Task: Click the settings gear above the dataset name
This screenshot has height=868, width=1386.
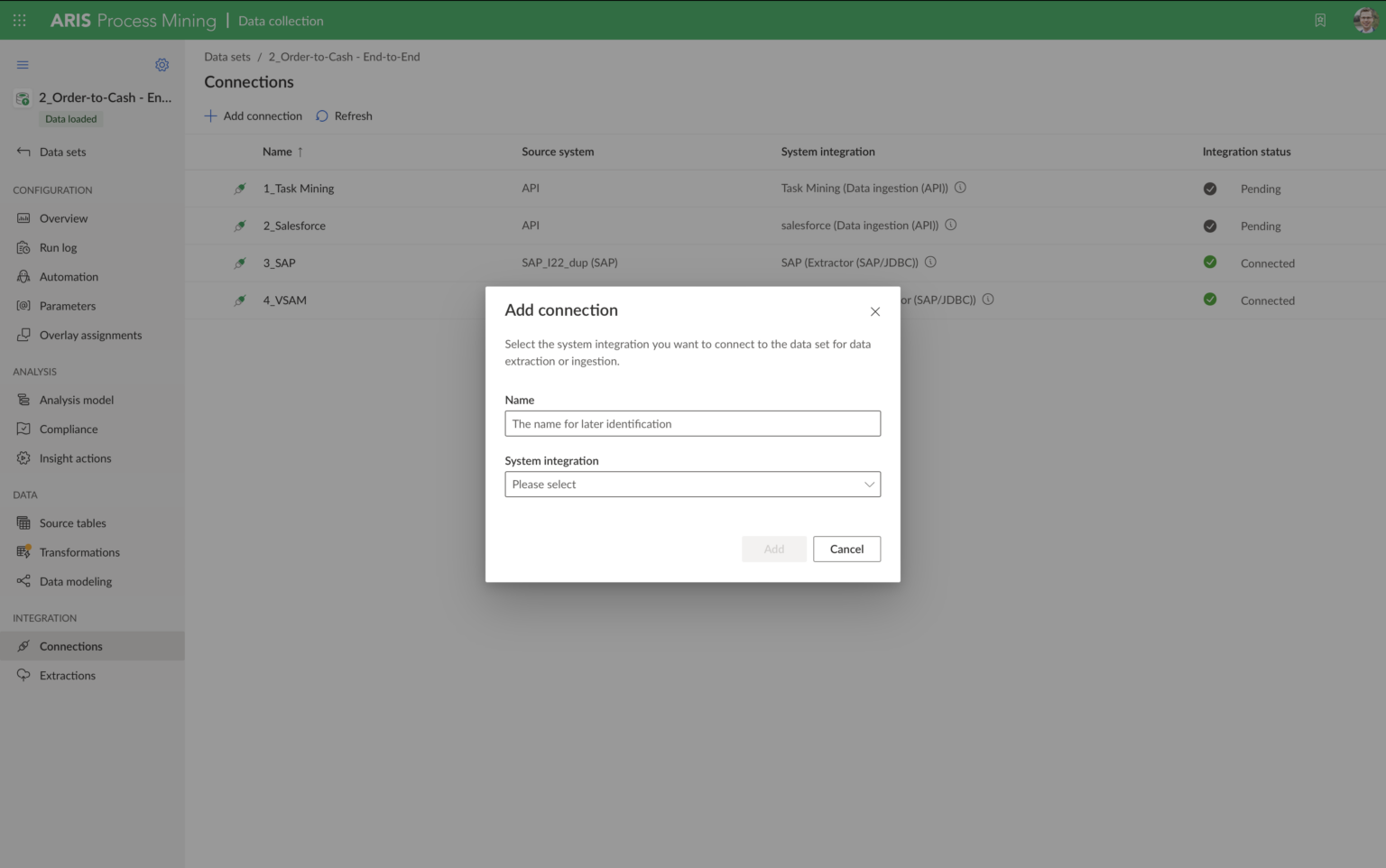Action: point(162,64)
